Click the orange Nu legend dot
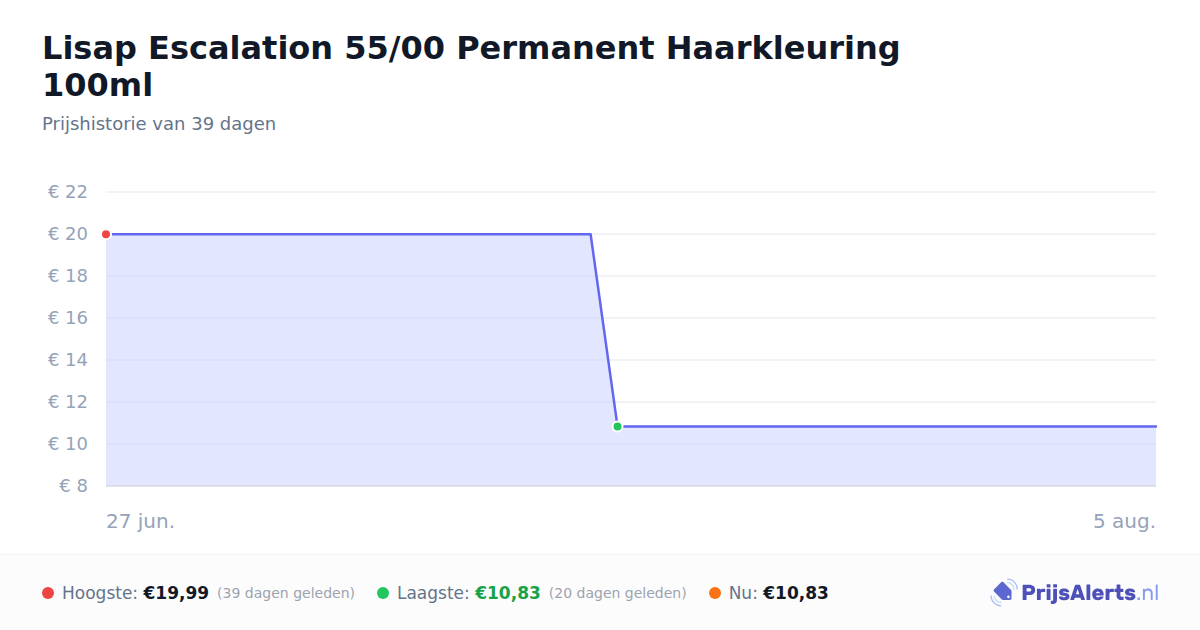The width and height of the screenshot is (1200, 630). pyautogui.click(x=715, y=593)
